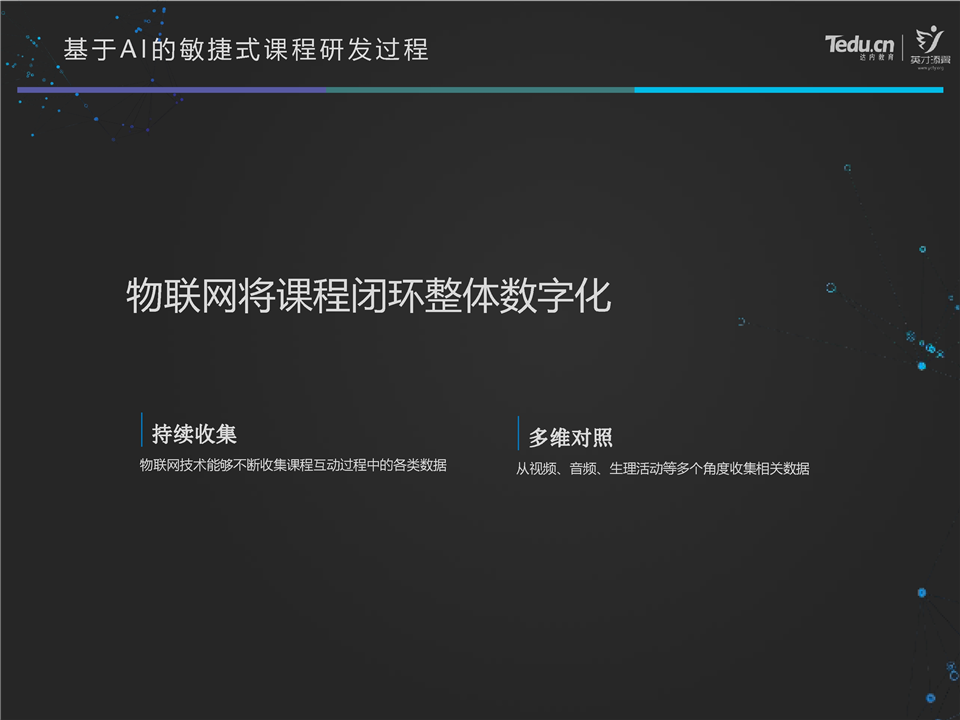Viewport: 960px width, 720px height.
Task: Click the description starting with 从视频、音频
Action: [662, 468]
